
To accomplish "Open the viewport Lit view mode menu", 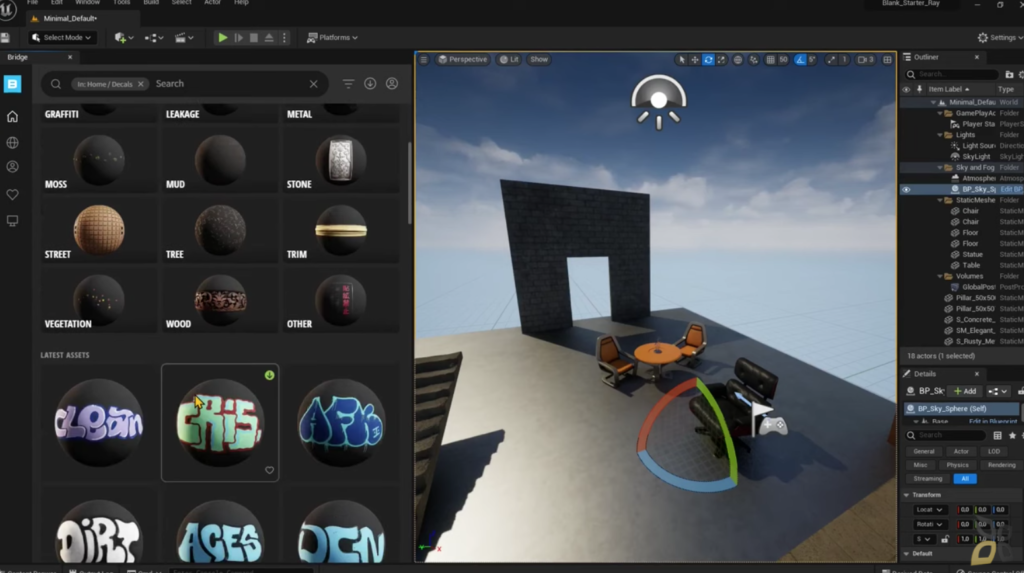I will [x=509, y=59].
